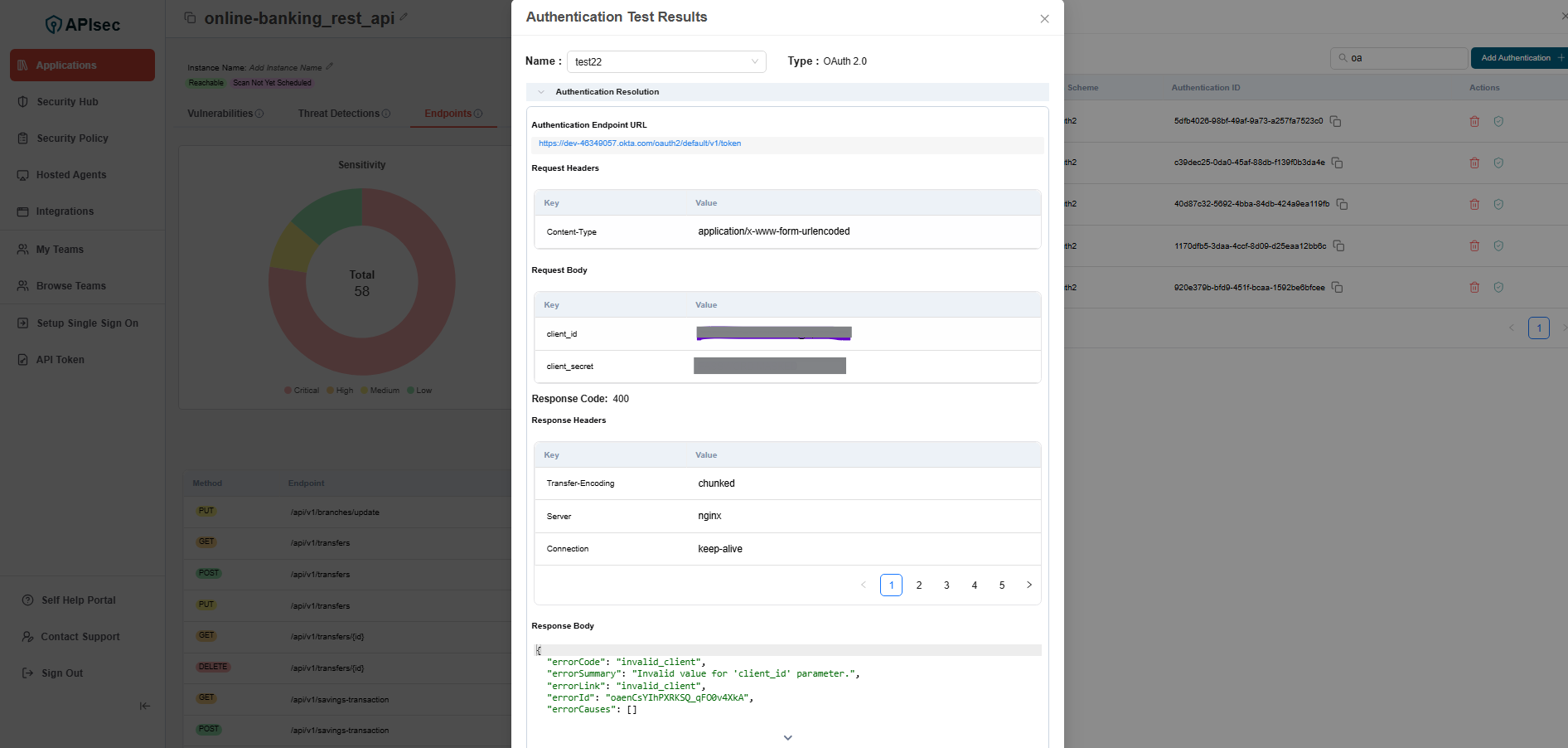The height and width of the screenshot is (748, 1568).
Task: Click the search field containing oa
Action: [1401, 58]
